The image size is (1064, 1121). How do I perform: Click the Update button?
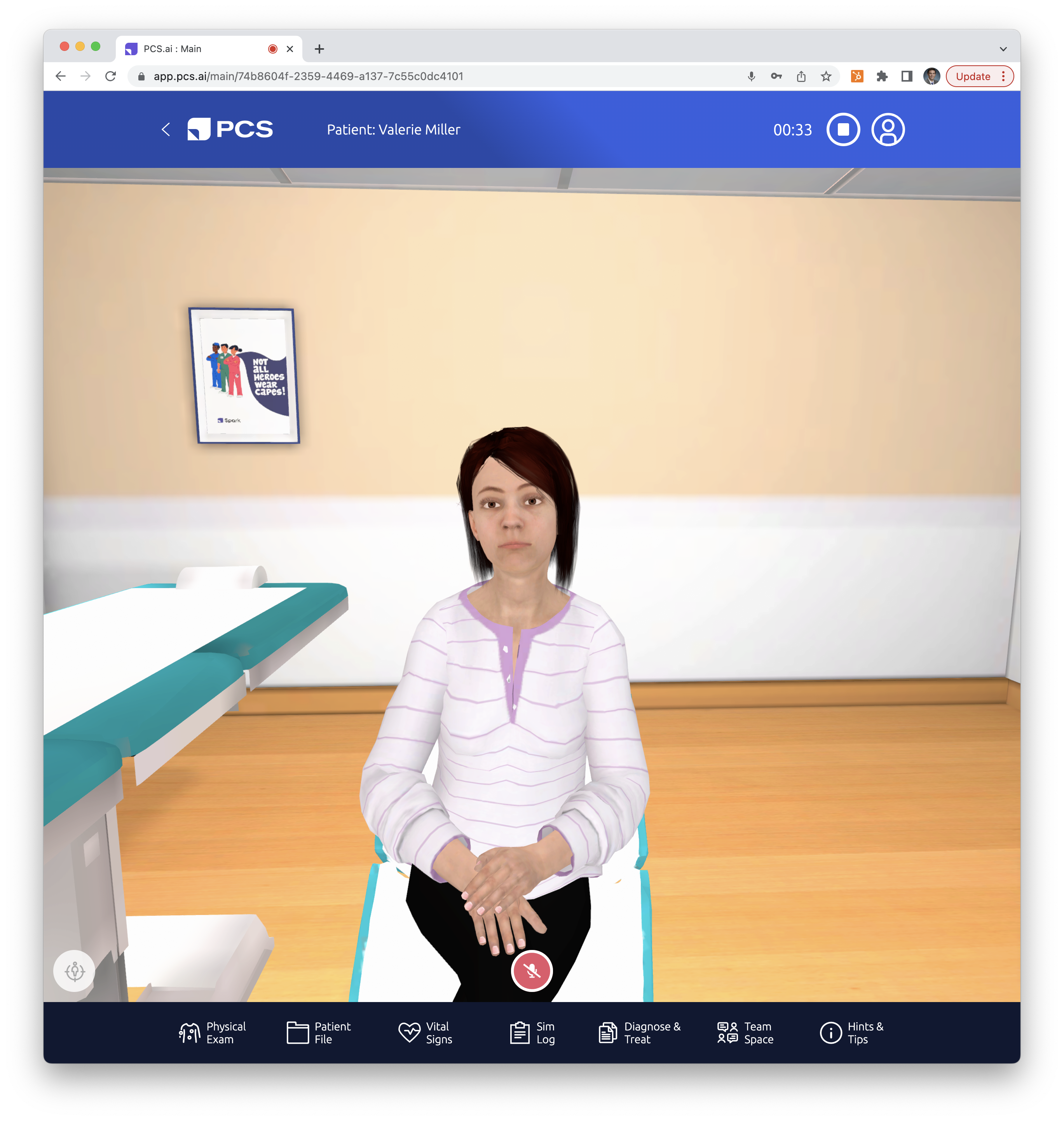coord(973,76)
